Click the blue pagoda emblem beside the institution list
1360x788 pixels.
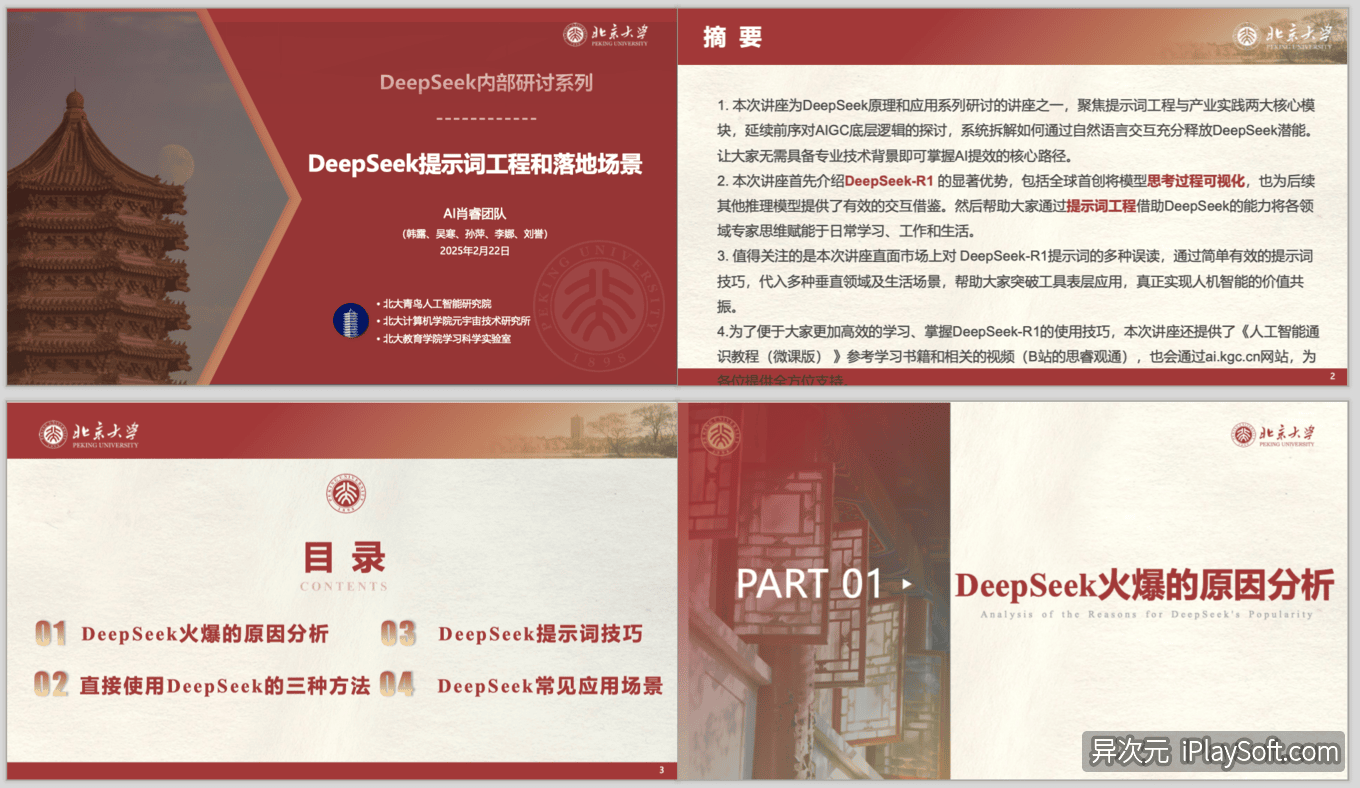pos(350,322)
